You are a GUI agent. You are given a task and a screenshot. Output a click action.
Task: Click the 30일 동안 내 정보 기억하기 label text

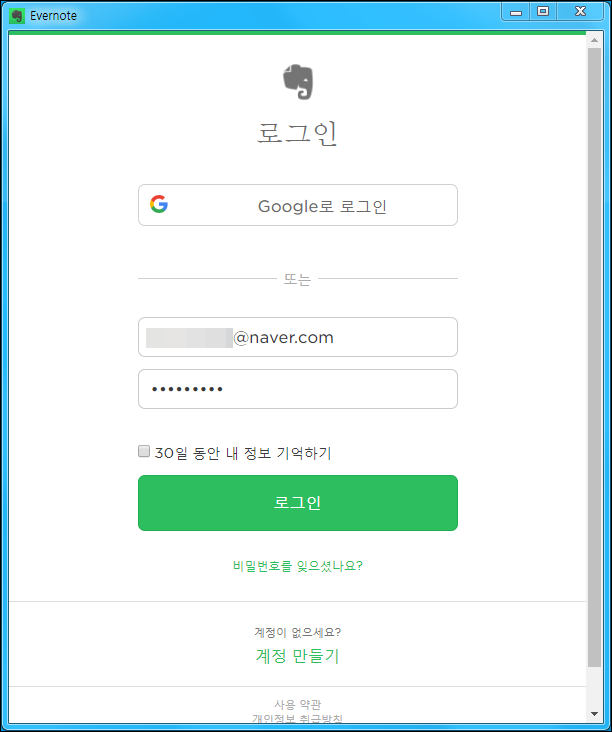(243, 453)
